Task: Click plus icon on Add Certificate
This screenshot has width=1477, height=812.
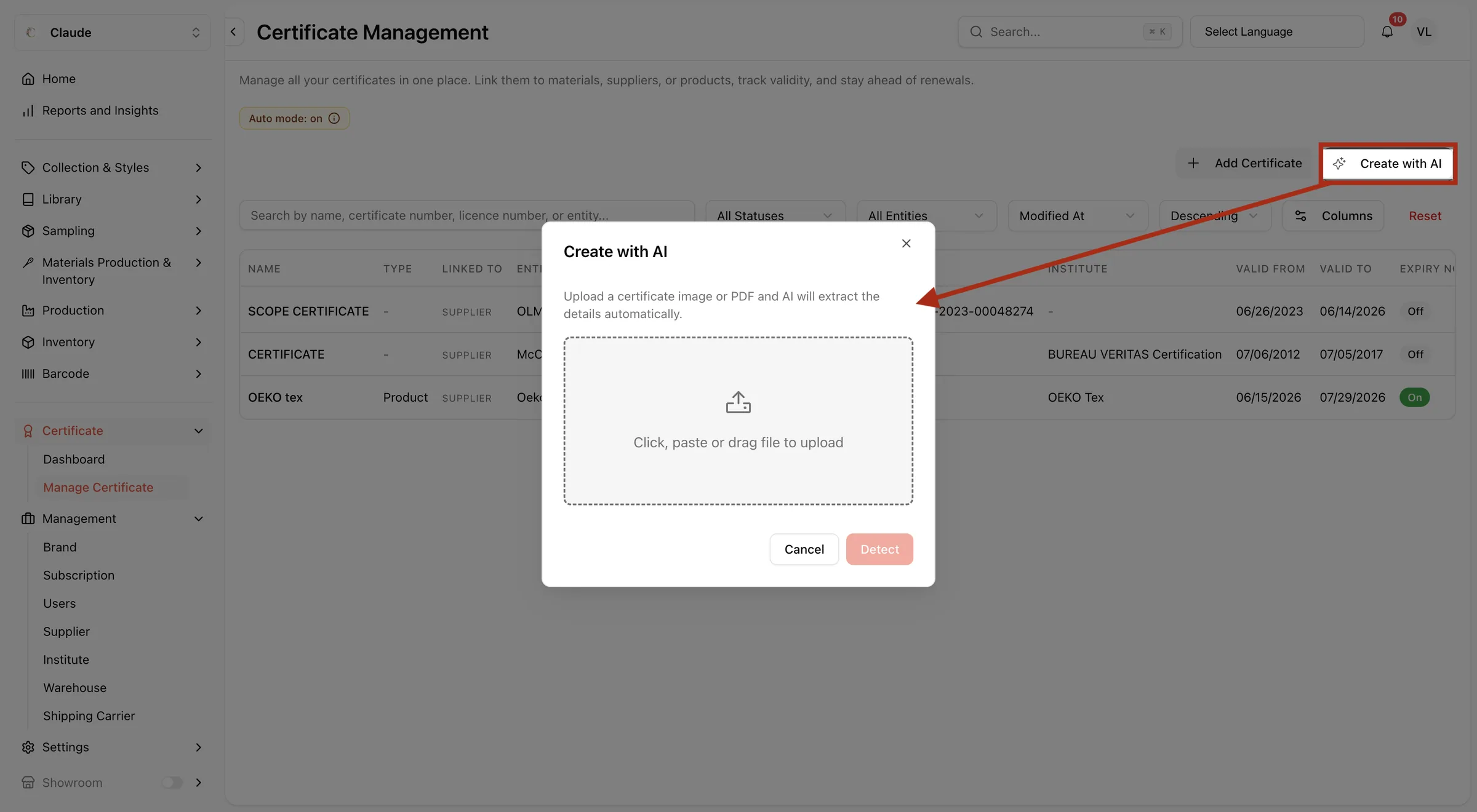Action: coord(1193,163)
